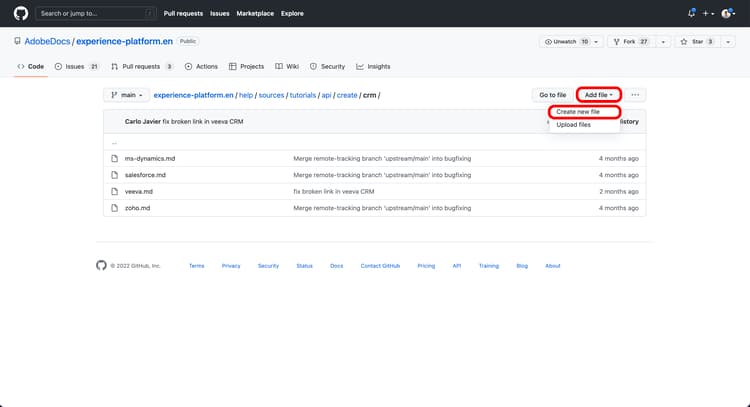Open veeva.md file
This screenshot has height=407, width=750.
139,191
